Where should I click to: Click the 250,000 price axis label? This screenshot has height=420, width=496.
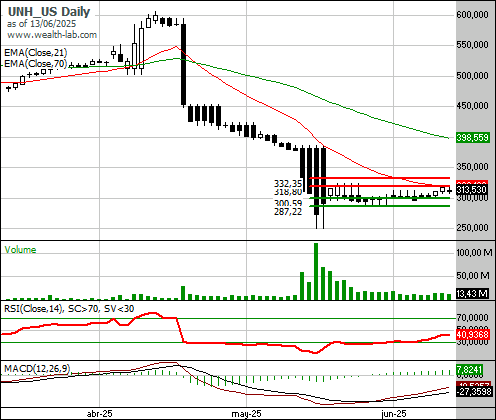point(472,228)
